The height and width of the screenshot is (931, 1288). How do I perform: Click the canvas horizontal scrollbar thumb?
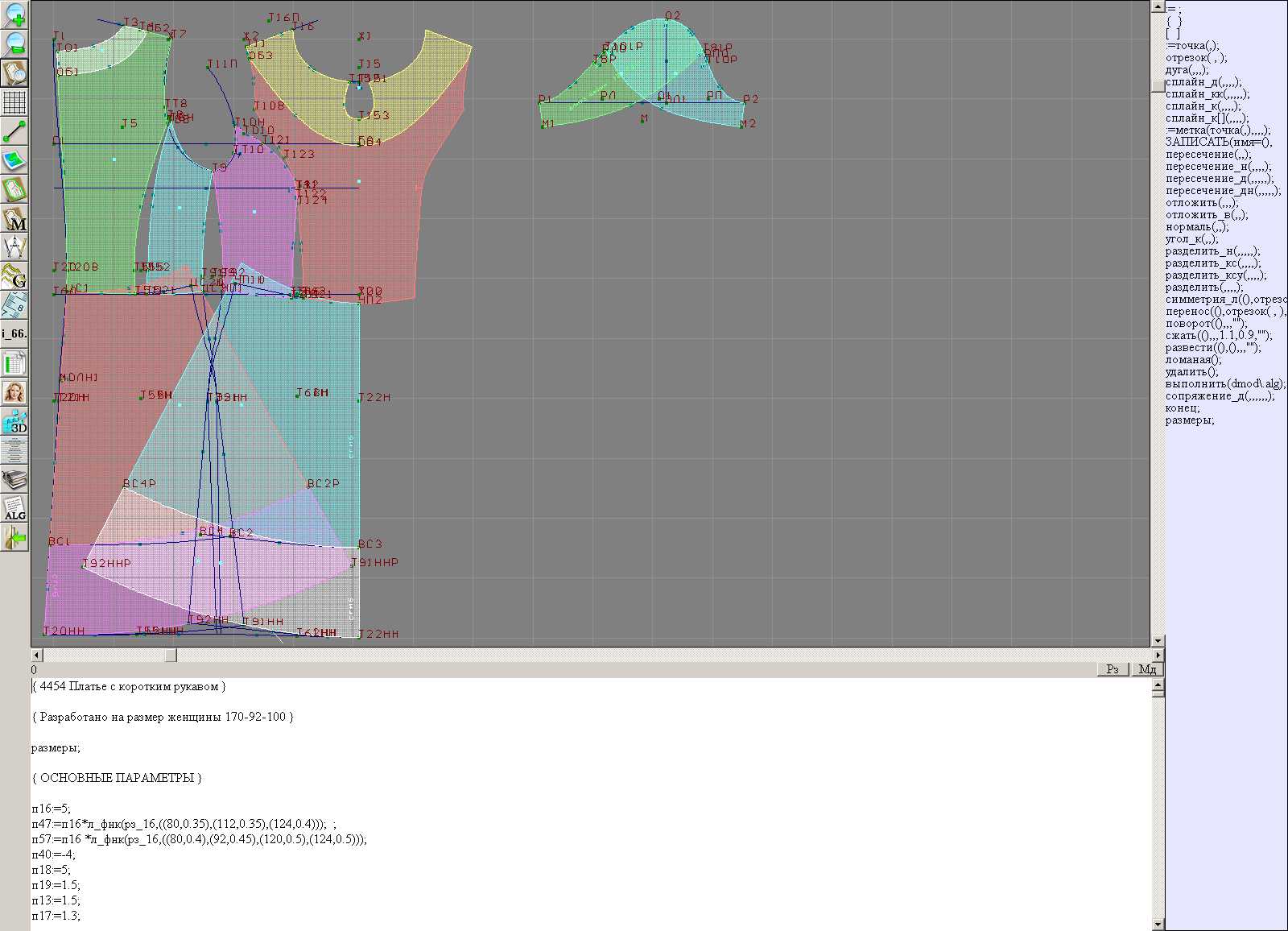171,656
